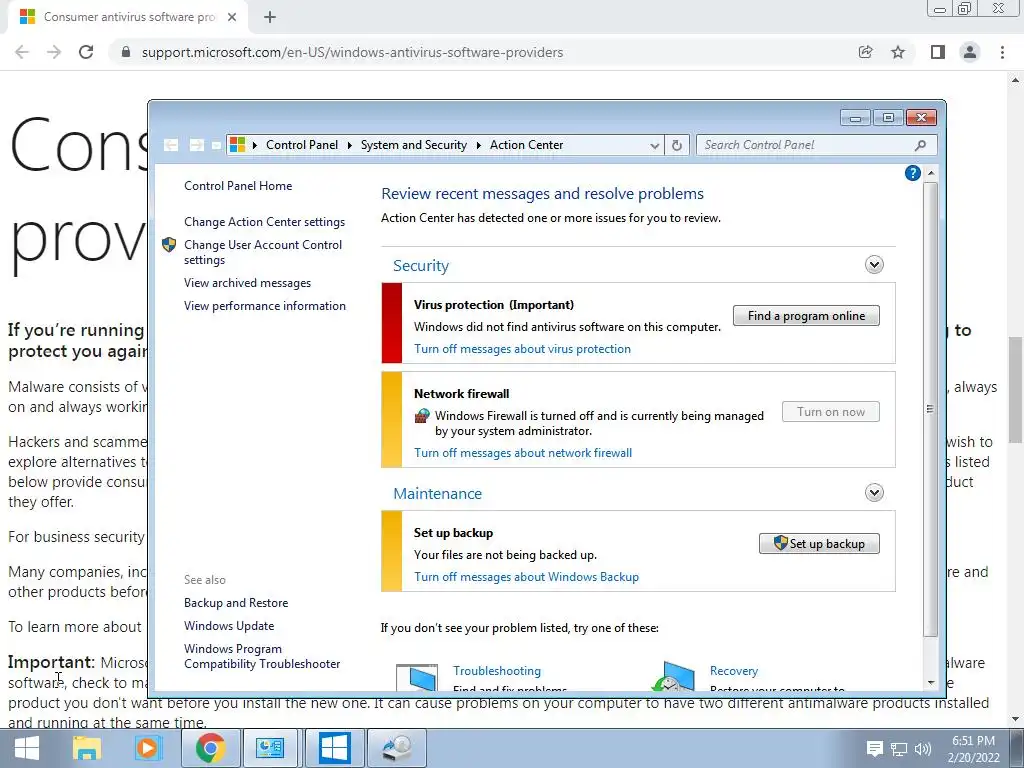1024x768 pixels.
Task: Open the Windows Start button
Action: tap(27, 748)
